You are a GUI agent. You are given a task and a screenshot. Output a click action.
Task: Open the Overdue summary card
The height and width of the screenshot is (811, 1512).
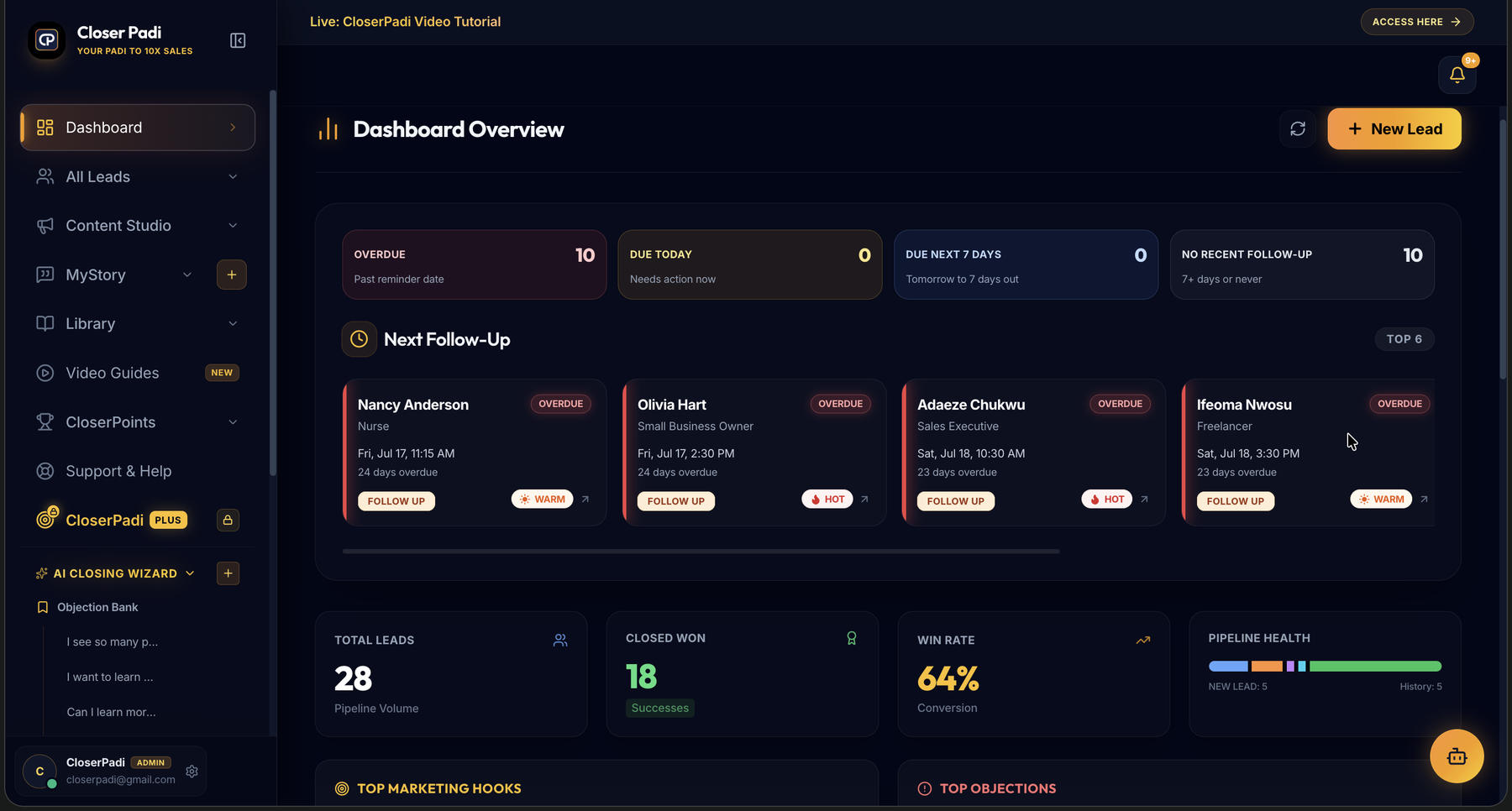click(x=475, y=264)
